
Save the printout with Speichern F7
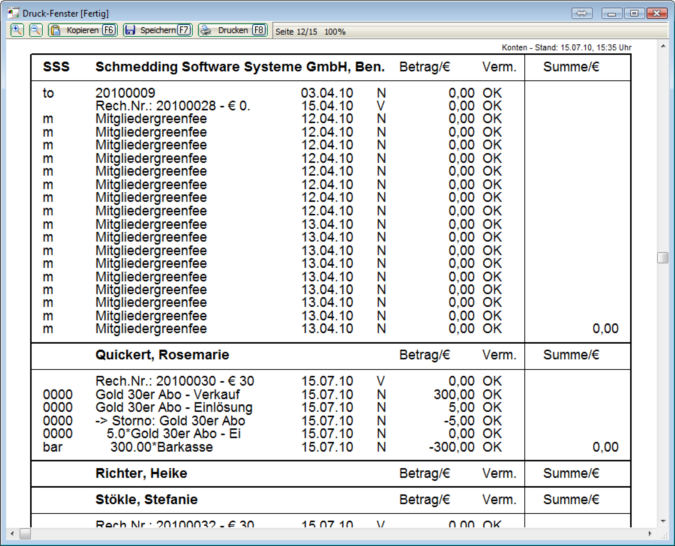pyautogui.click(x=157, y=31)
